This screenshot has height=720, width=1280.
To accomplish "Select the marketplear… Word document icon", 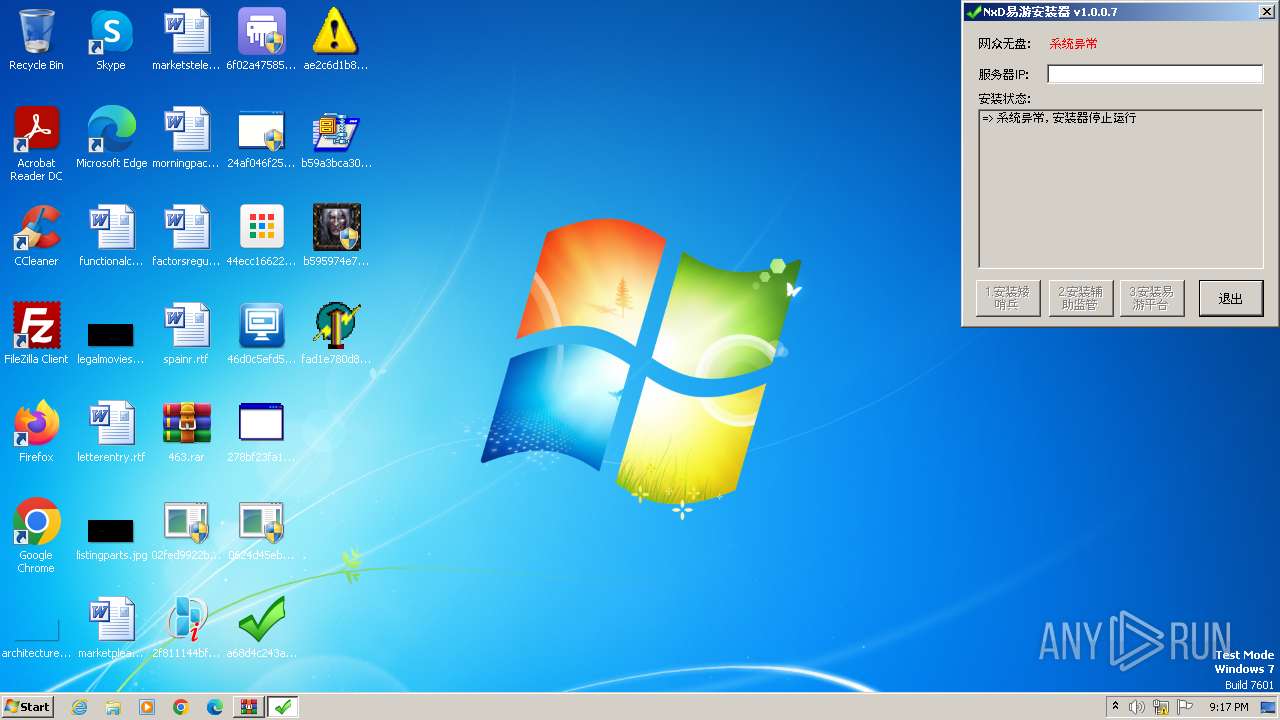I will [111, 628].
